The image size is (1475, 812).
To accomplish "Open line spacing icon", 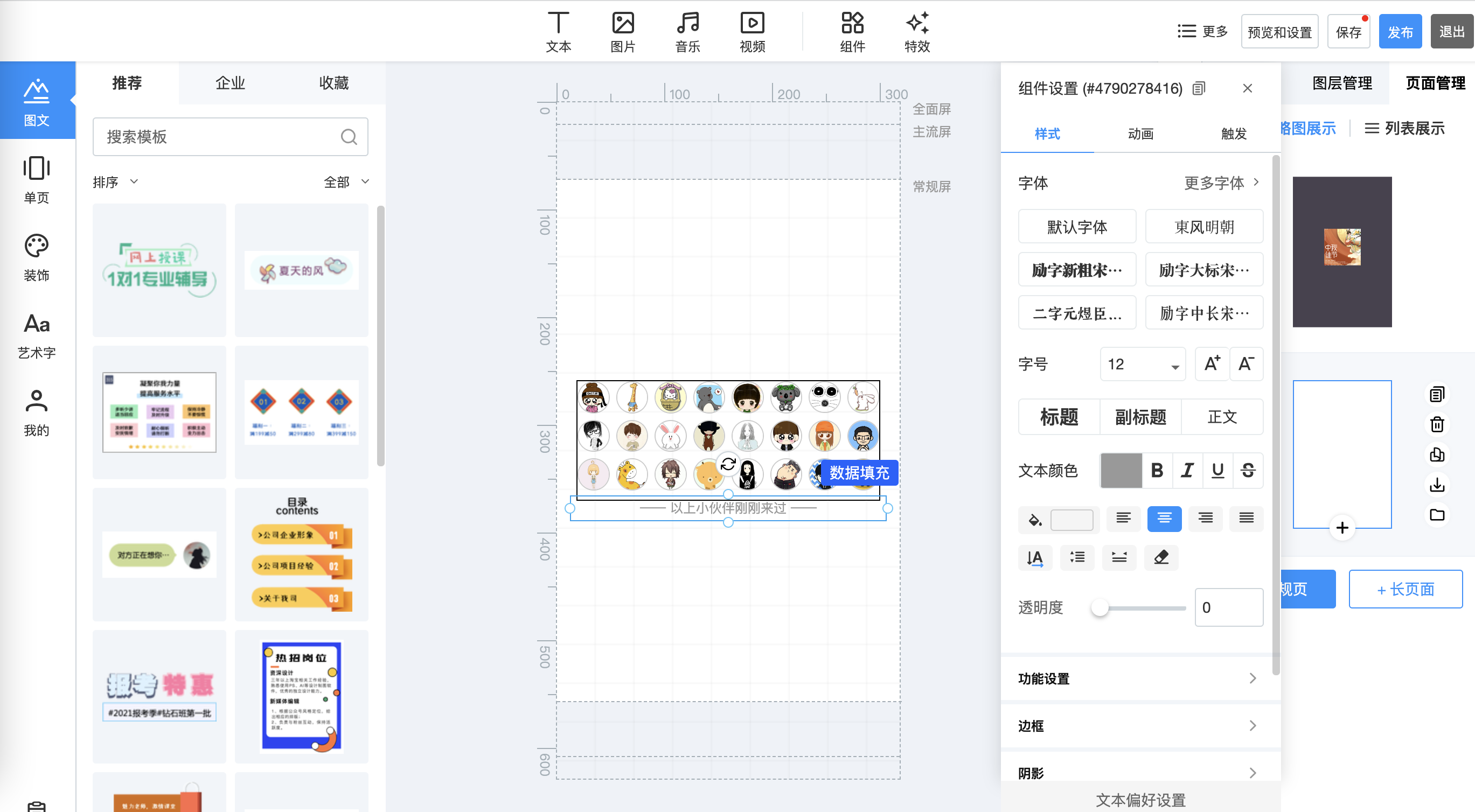I will point(1077,557).
